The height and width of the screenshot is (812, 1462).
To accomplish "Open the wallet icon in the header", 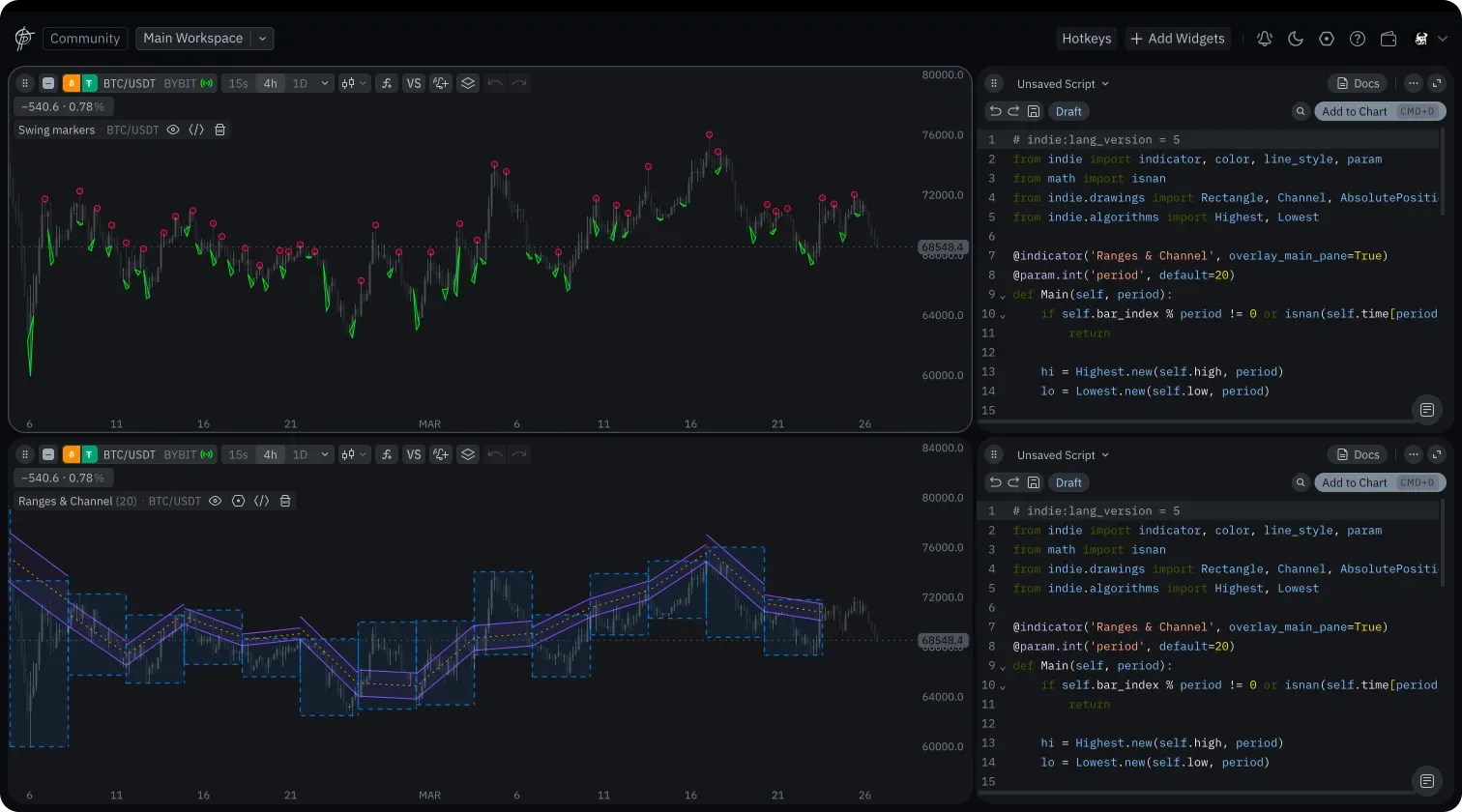I will pos(1389,39).
